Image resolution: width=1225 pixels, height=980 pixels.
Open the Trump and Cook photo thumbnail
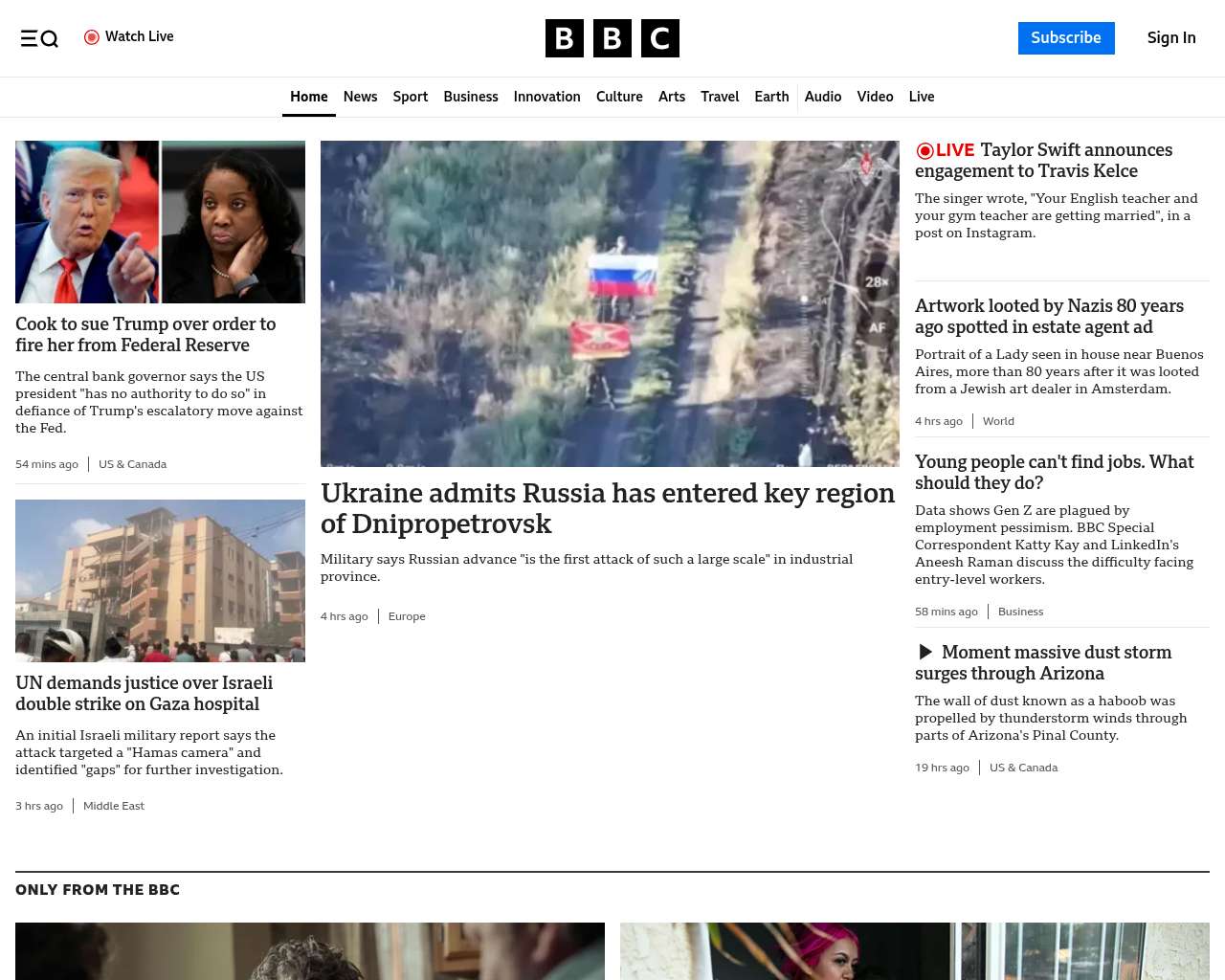point(160,222)
